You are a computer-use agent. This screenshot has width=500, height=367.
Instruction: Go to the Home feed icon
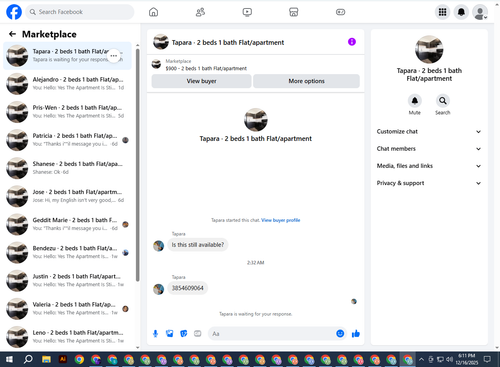pos(153,12)
